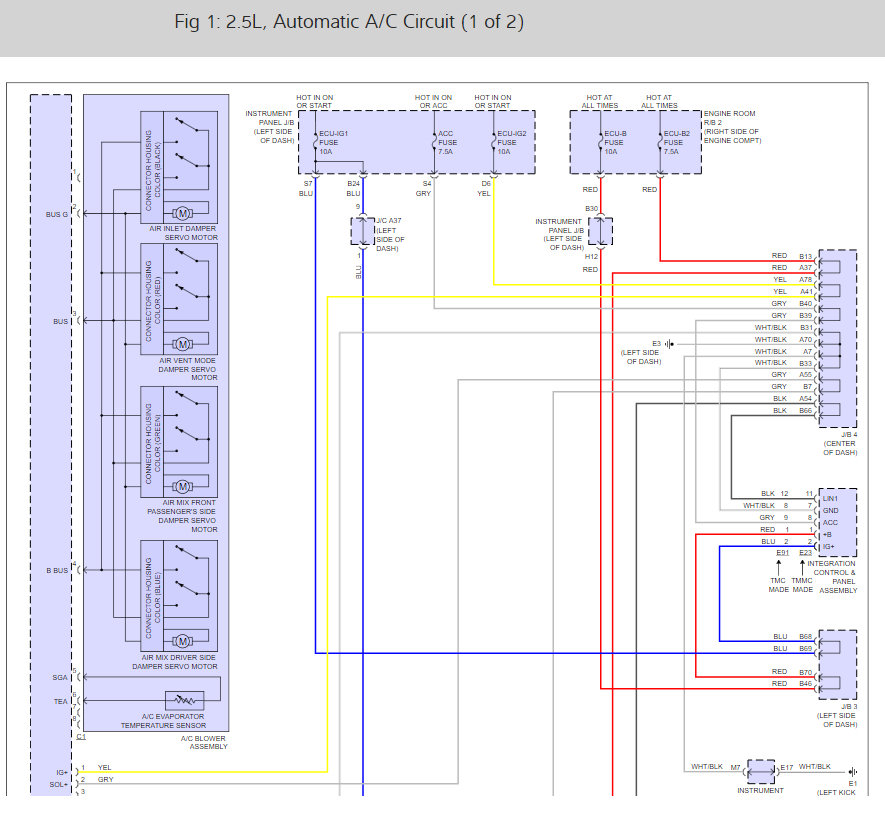Click the ECU-B fuse symbol
Viewport: 885px width, 813px height.
(601, 142)
